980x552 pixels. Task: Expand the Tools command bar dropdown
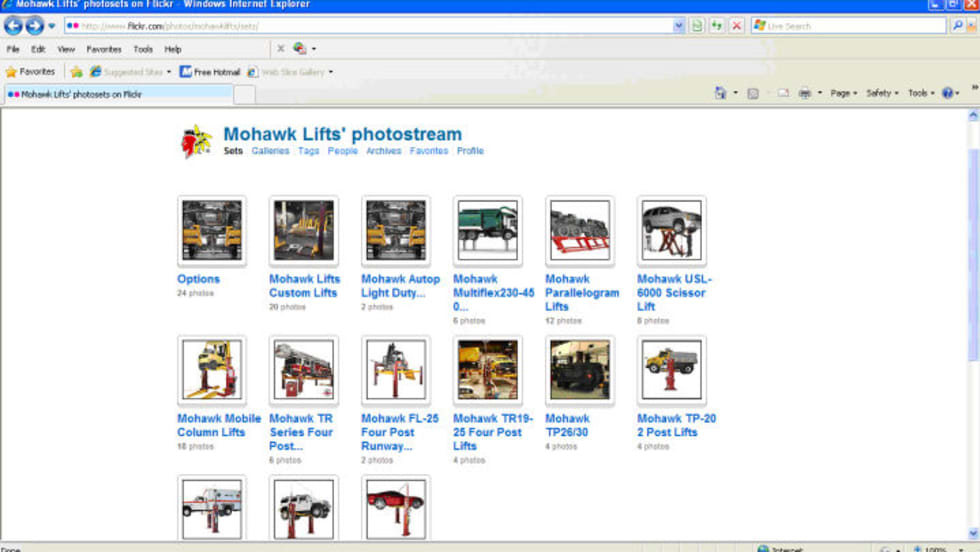[921, 93]
